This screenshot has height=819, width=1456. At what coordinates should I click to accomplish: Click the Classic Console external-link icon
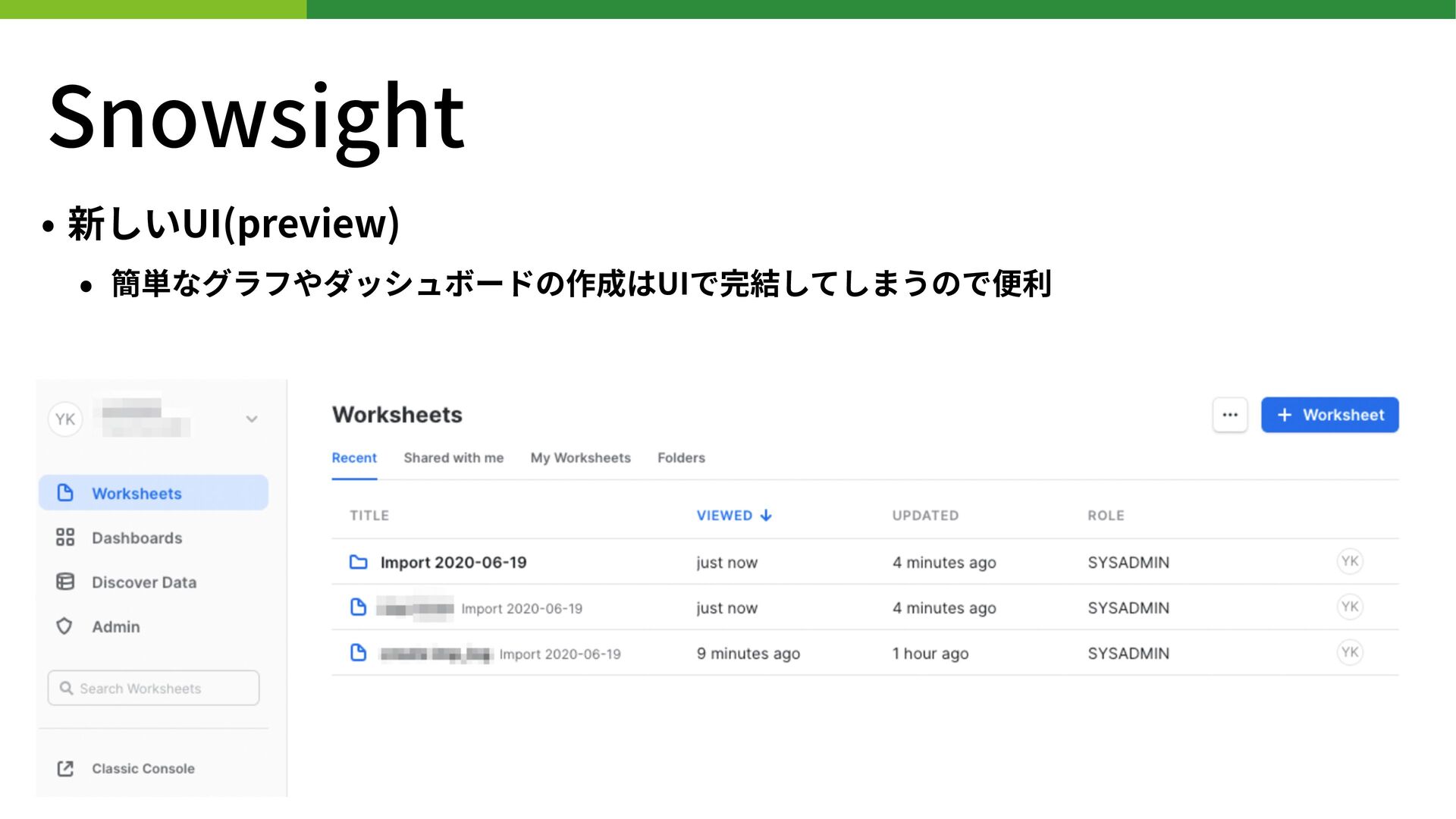point(65,768)
